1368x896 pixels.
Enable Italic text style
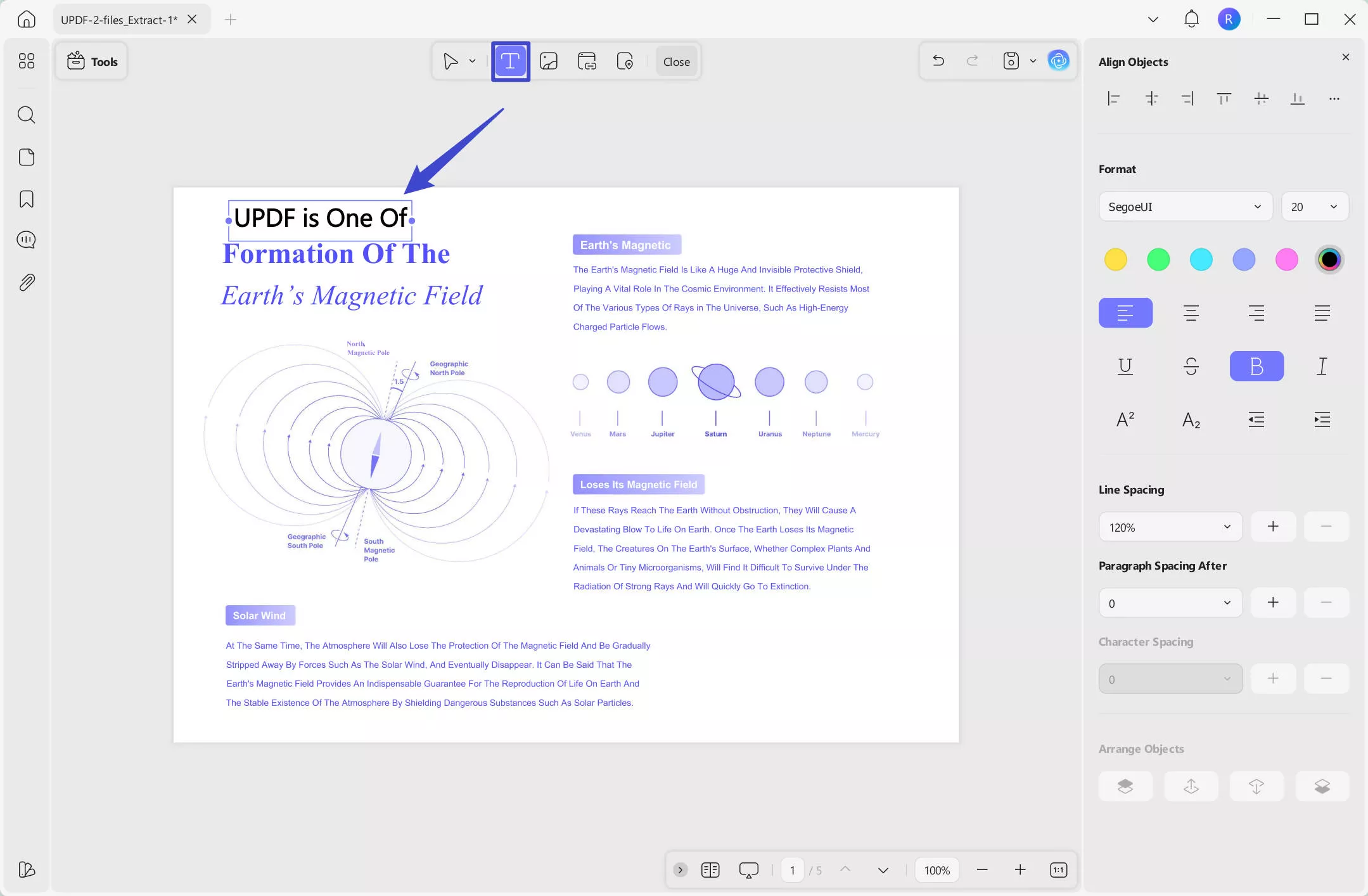click(x=1322, y=366)
